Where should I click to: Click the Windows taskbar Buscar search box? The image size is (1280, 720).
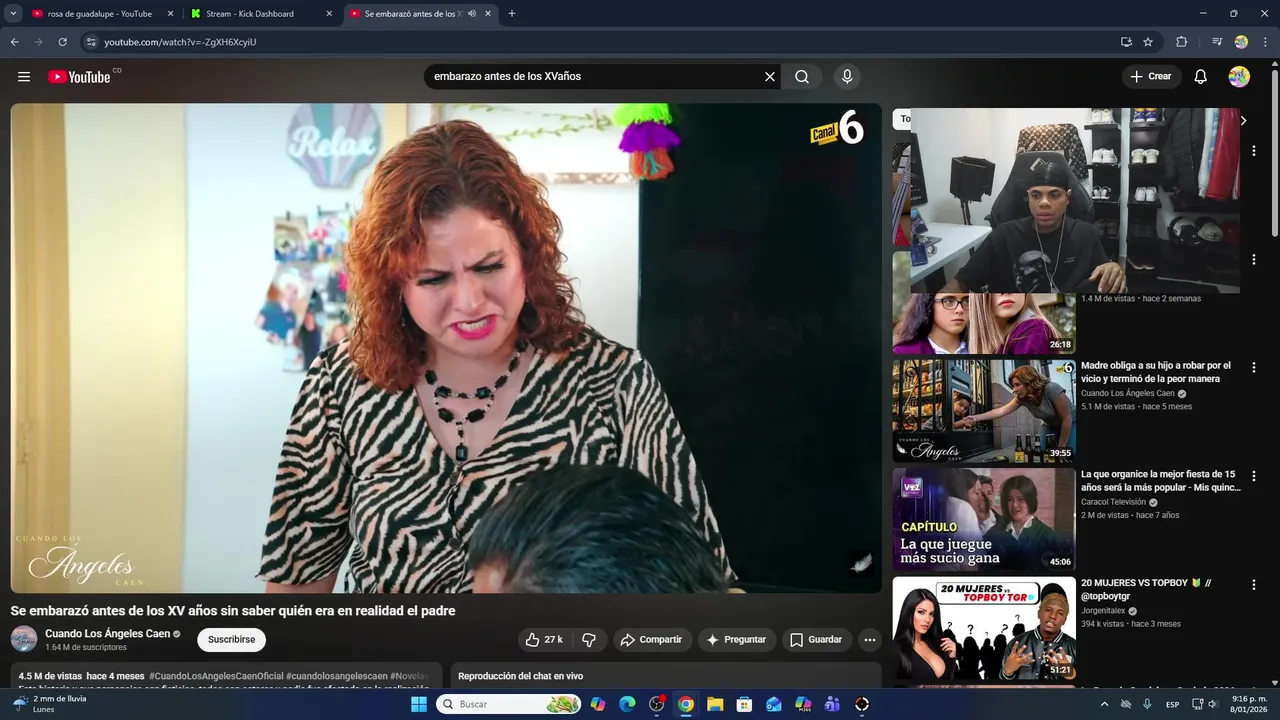[510, 704]
